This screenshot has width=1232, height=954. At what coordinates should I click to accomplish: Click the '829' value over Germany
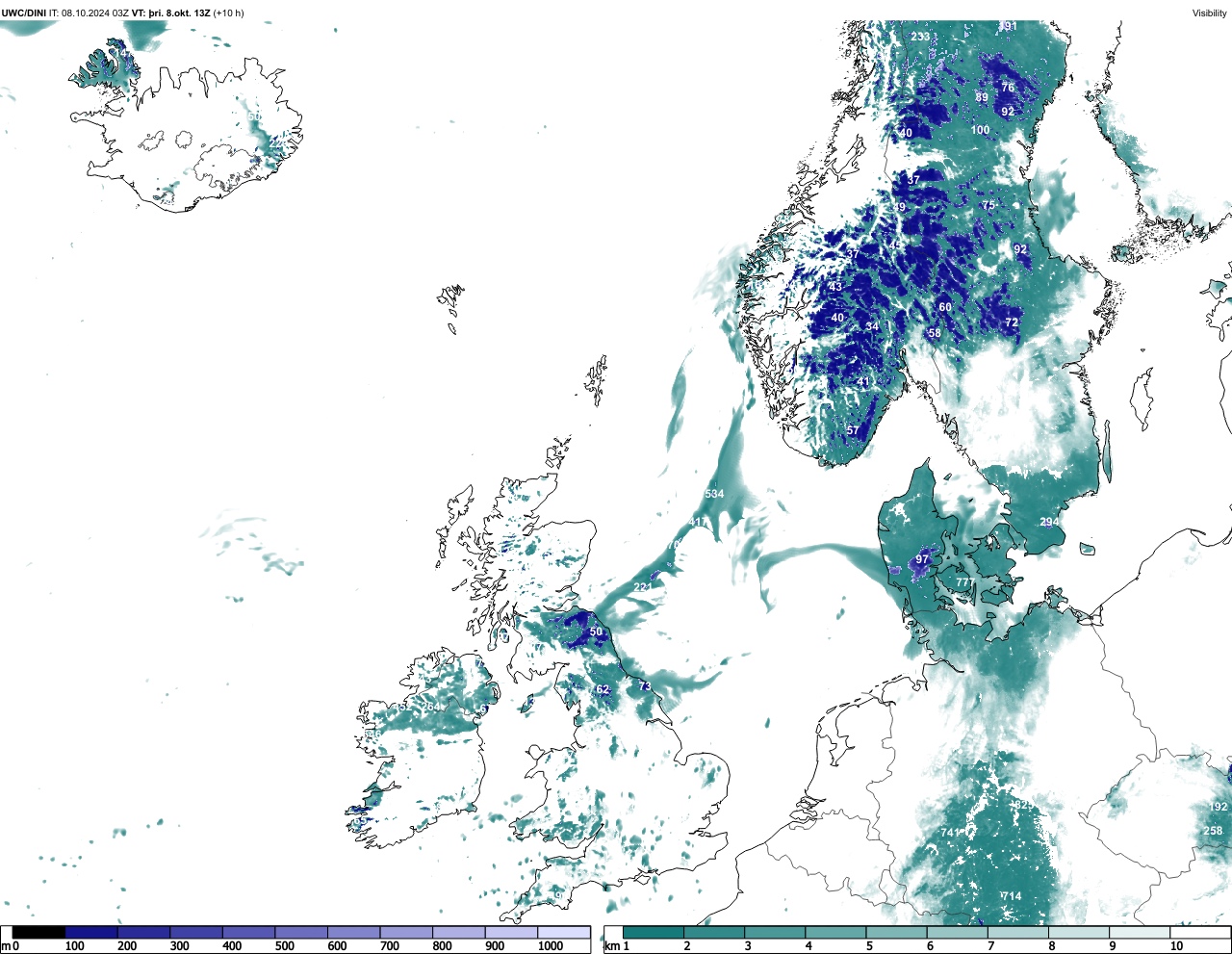coord(1022,806)
